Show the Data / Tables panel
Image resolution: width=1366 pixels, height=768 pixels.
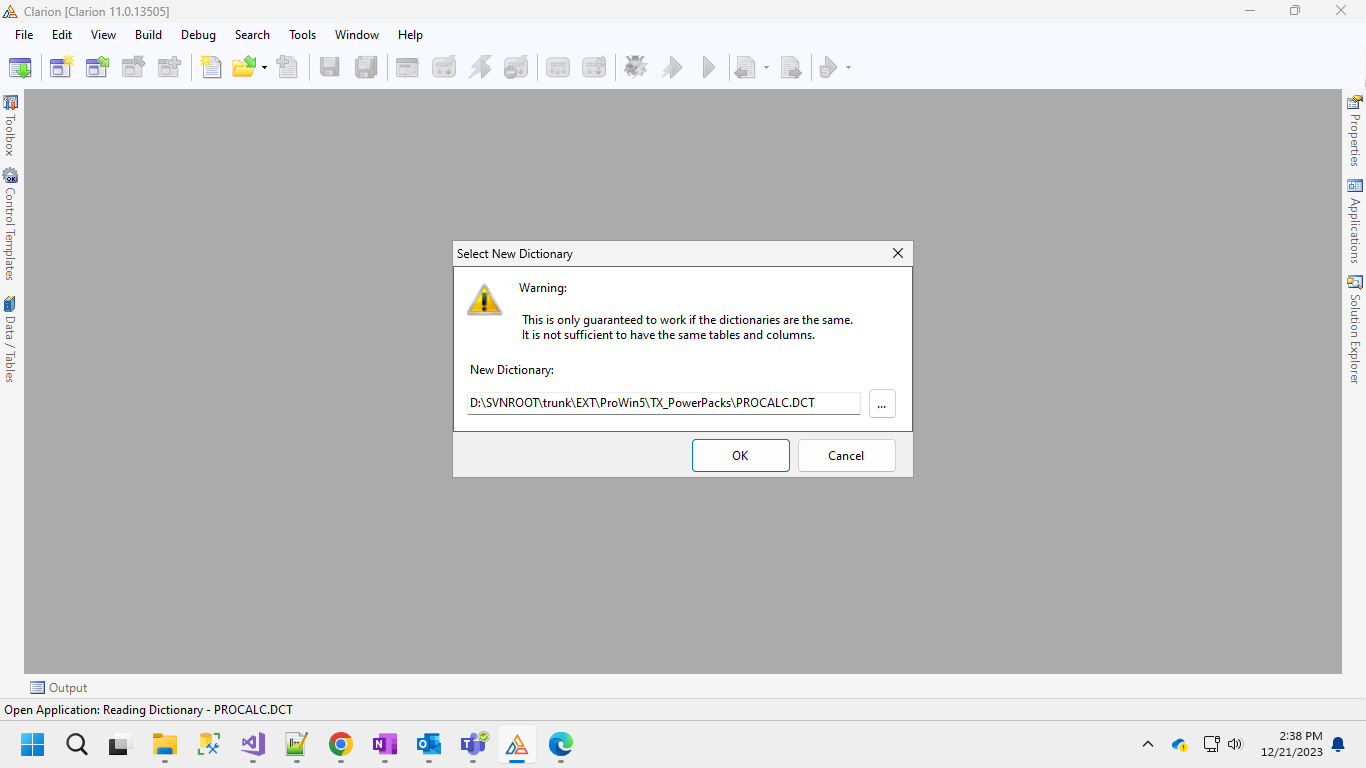tap(10, 339)
